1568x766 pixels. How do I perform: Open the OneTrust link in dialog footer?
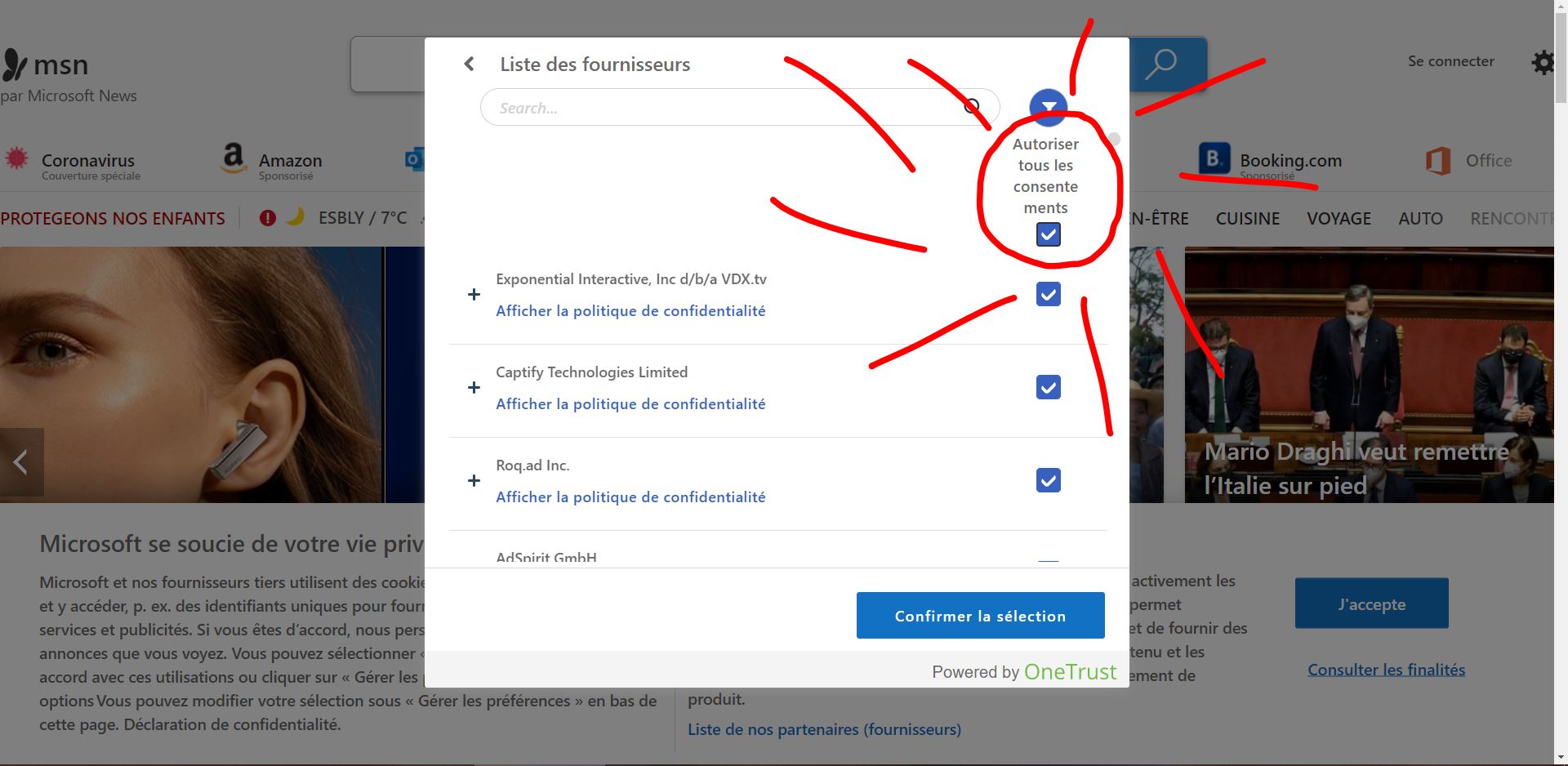1070,671
